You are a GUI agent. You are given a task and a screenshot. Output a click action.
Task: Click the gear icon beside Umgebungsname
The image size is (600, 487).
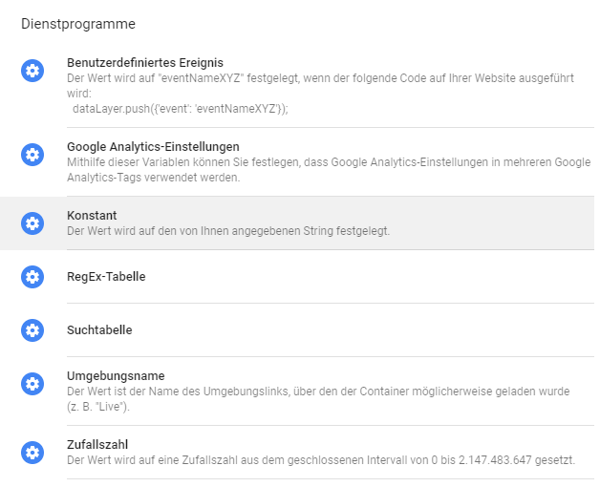tap(33, 384)
